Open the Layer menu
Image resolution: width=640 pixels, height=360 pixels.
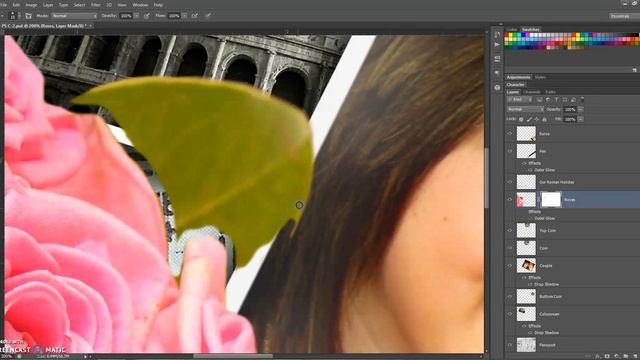[x=48, y=5]
